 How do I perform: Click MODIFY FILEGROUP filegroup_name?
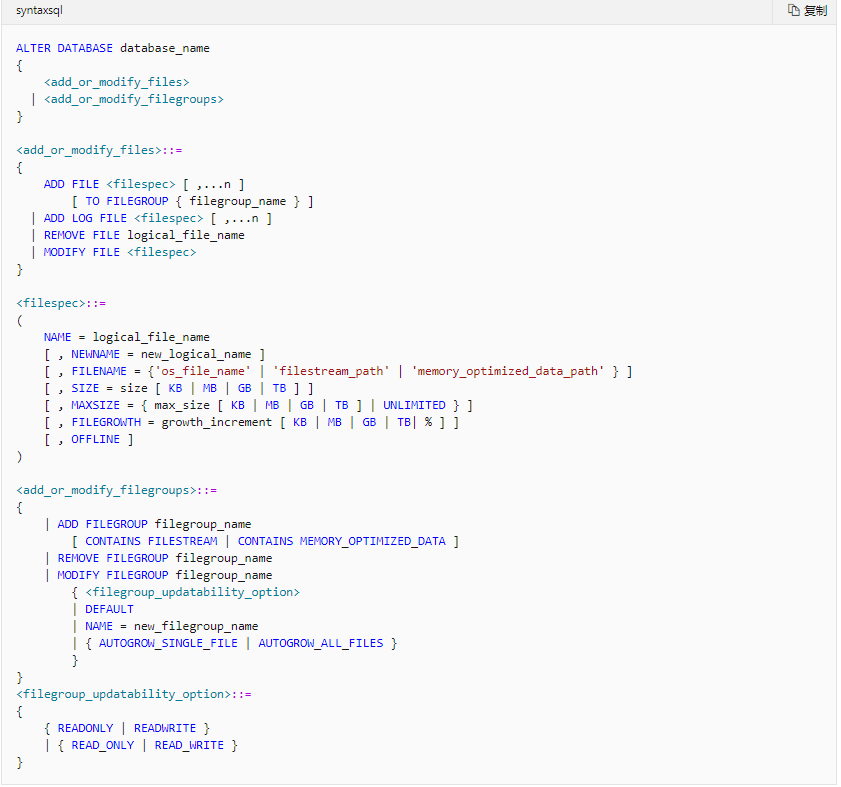click(165, 576)
